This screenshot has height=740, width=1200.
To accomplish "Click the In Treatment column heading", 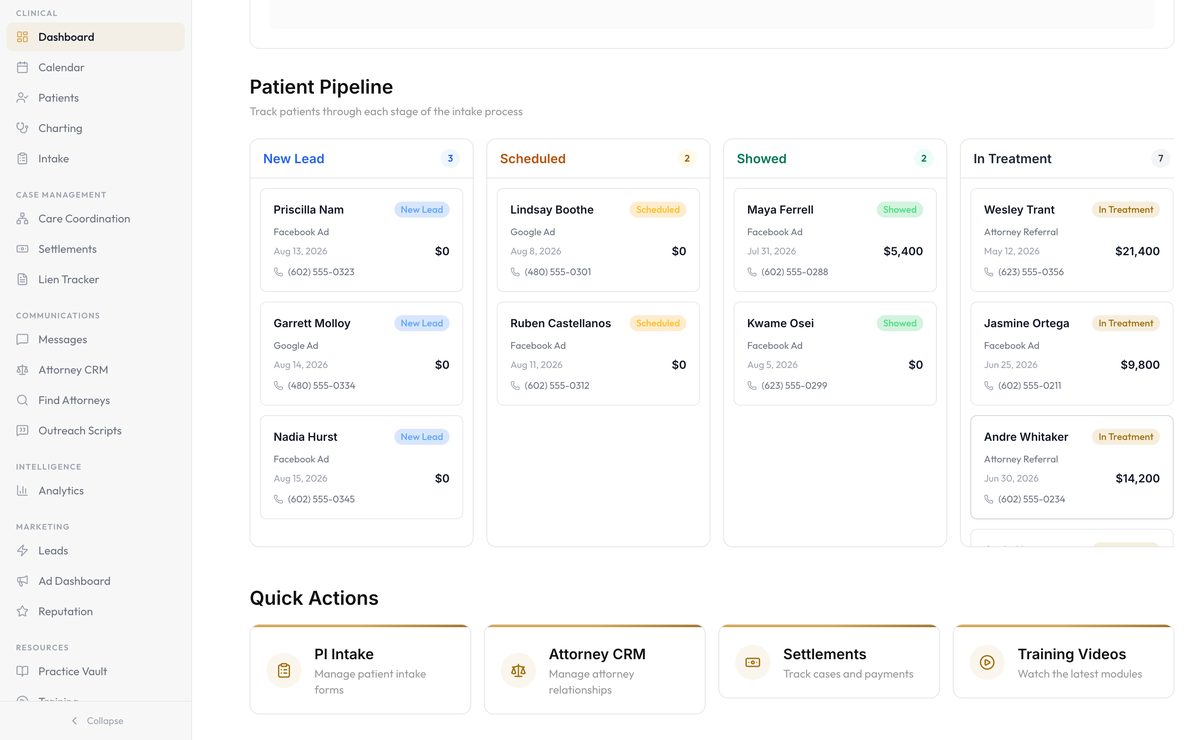I will [x=1013, y=159].
